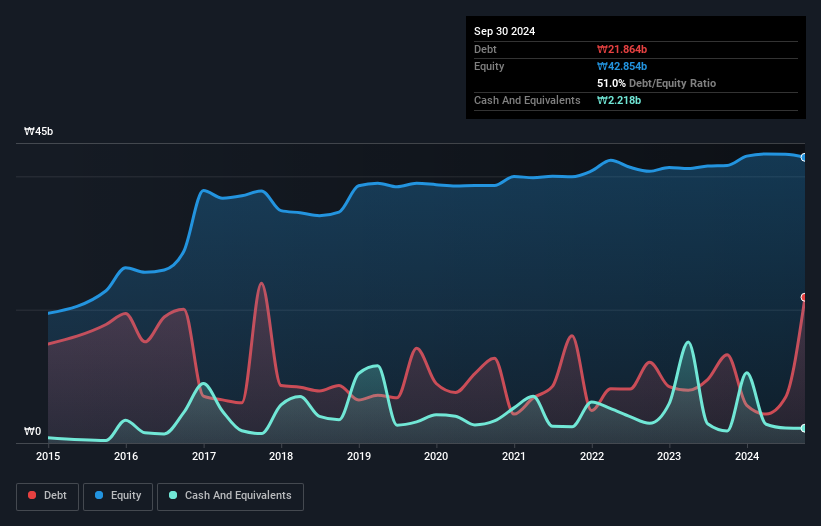821x526 pixels.
Task: Click the Equity label in tooltip
Action: 489,66
